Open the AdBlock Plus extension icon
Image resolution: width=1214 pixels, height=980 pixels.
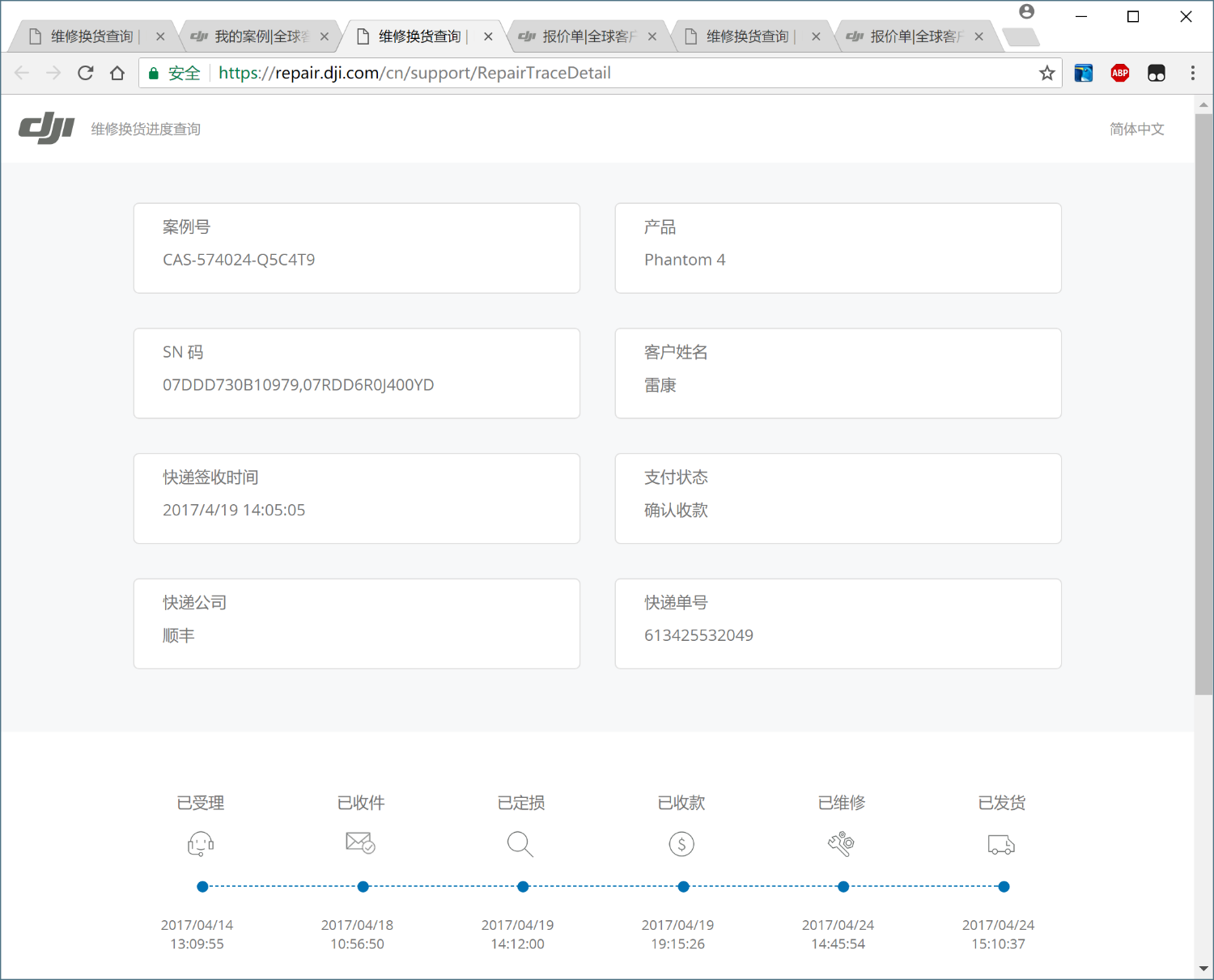(1120, 73)
